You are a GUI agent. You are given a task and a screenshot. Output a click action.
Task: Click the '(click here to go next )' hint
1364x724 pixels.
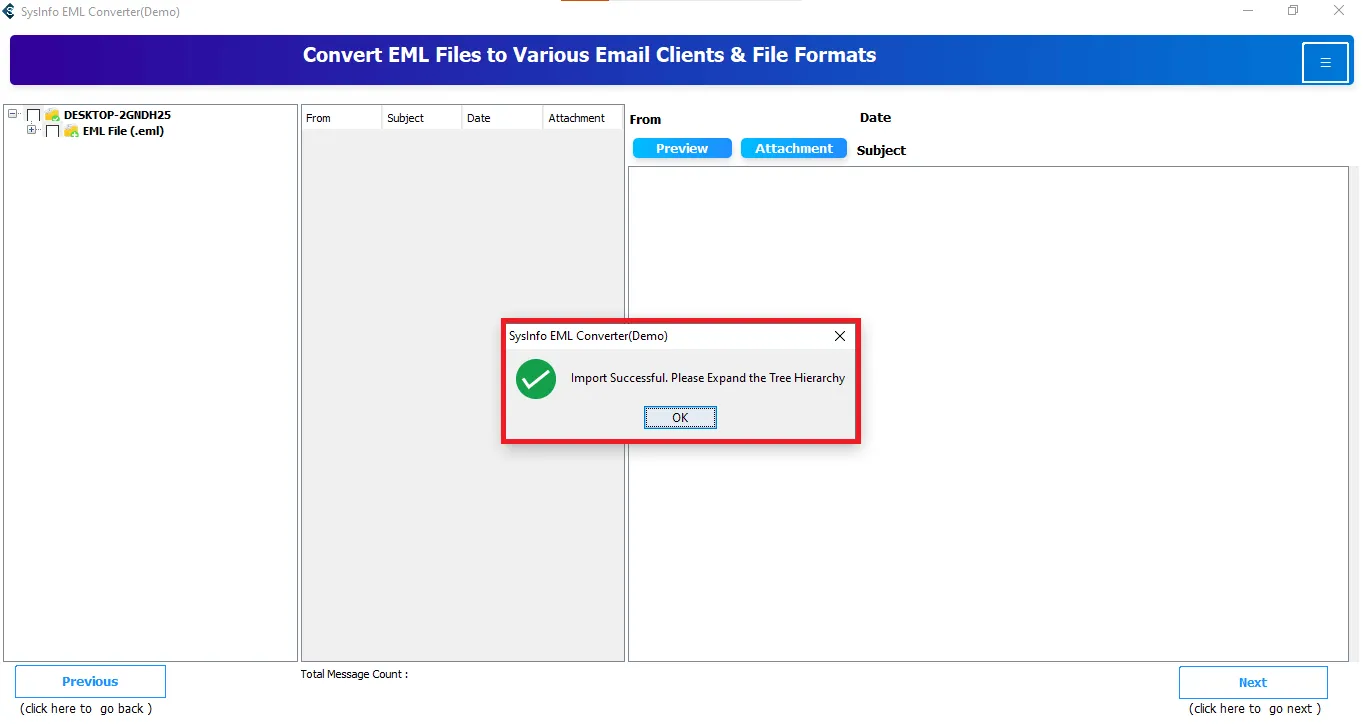click(x=1255, y=709)
